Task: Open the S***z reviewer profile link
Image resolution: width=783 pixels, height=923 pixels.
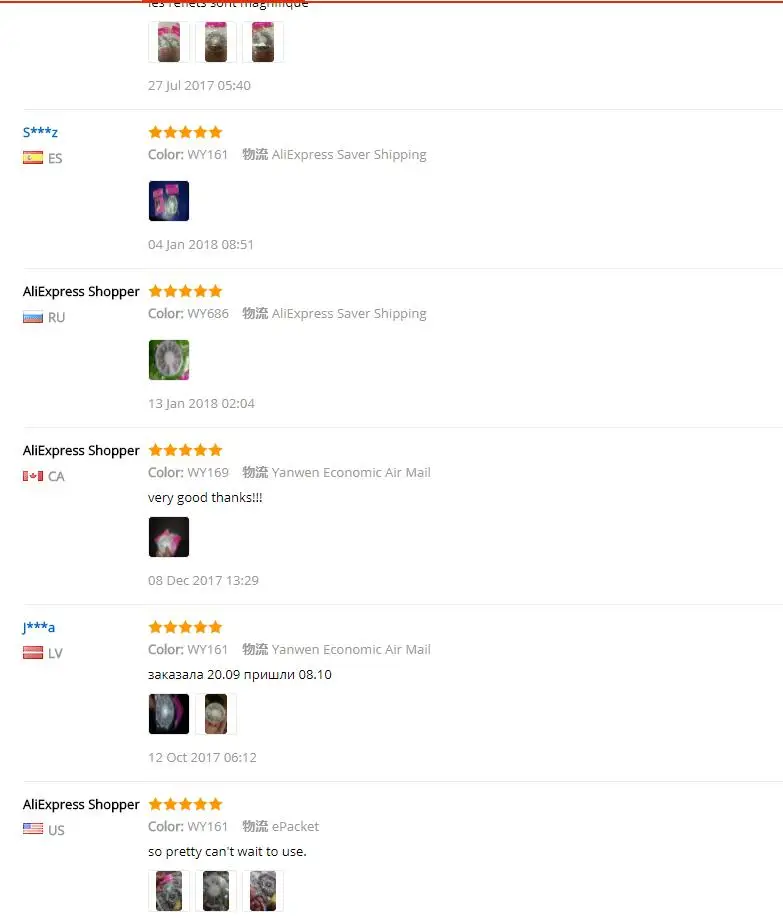Action: click(x=40, y=132)
